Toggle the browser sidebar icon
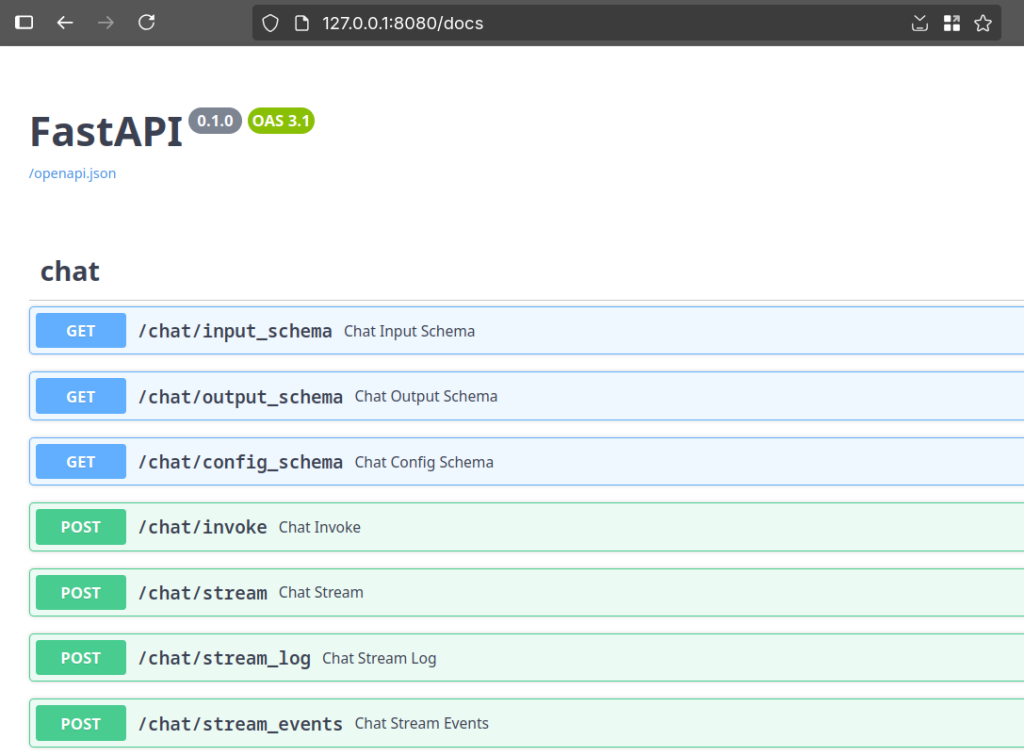 [24, 23]
